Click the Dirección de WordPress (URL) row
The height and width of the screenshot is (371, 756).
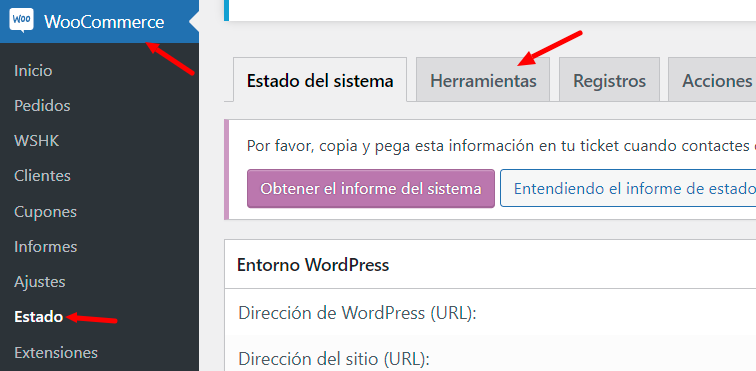coord(490,314)
